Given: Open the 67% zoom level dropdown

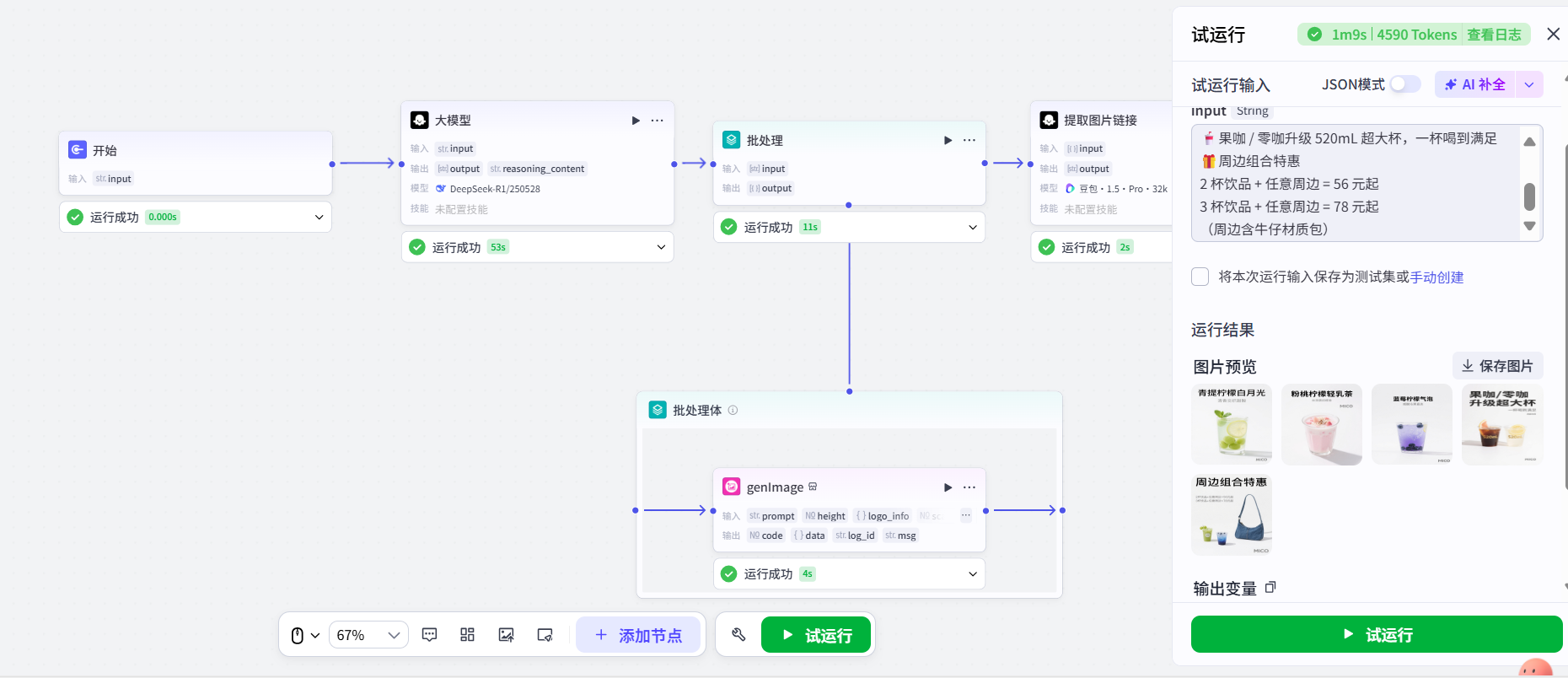Looking at the screenshot, I should [368, 635].
